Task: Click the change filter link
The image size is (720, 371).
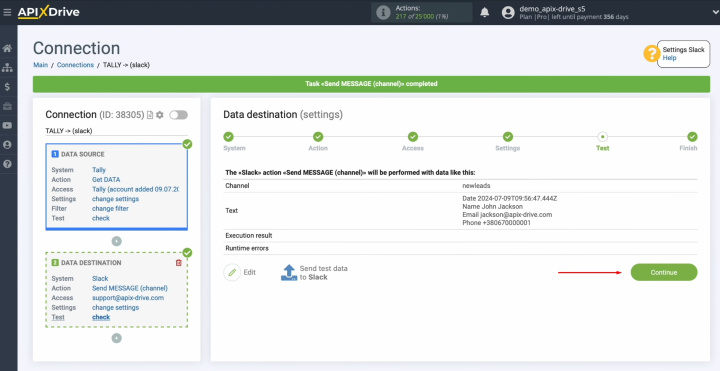Action: point(110,208)
